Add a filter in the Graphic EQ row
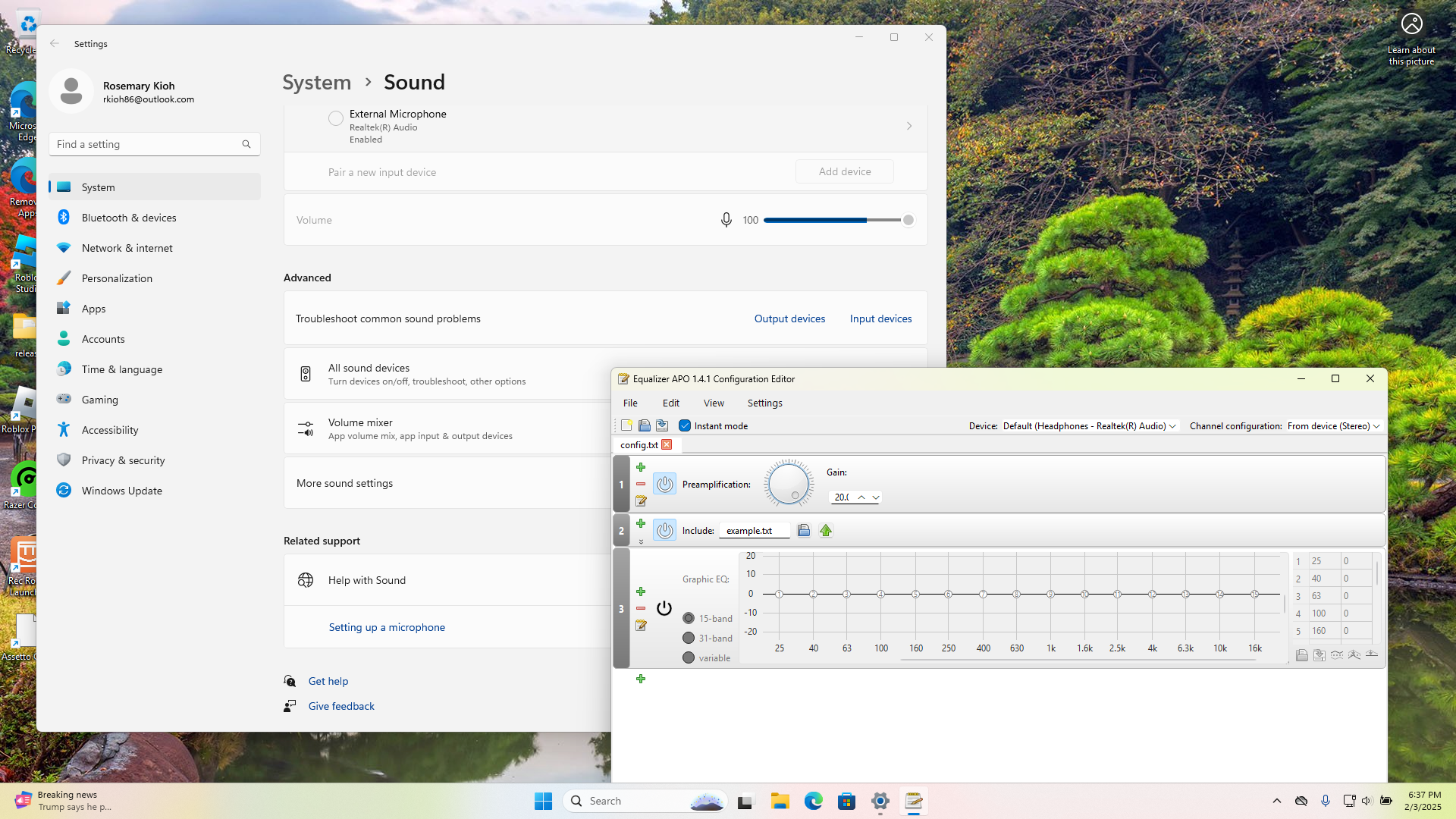 click(x=641, y=591)
